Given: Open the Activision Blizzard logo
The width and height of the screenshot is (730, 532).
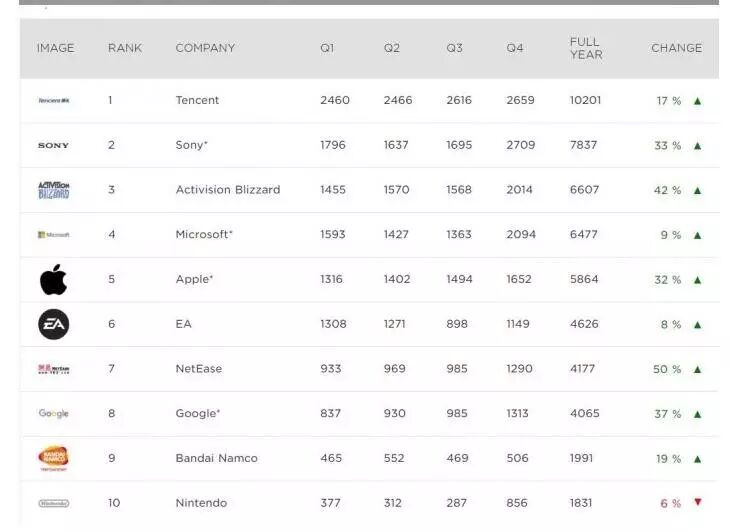Looking at the screenshot, I should pos(54,190).
